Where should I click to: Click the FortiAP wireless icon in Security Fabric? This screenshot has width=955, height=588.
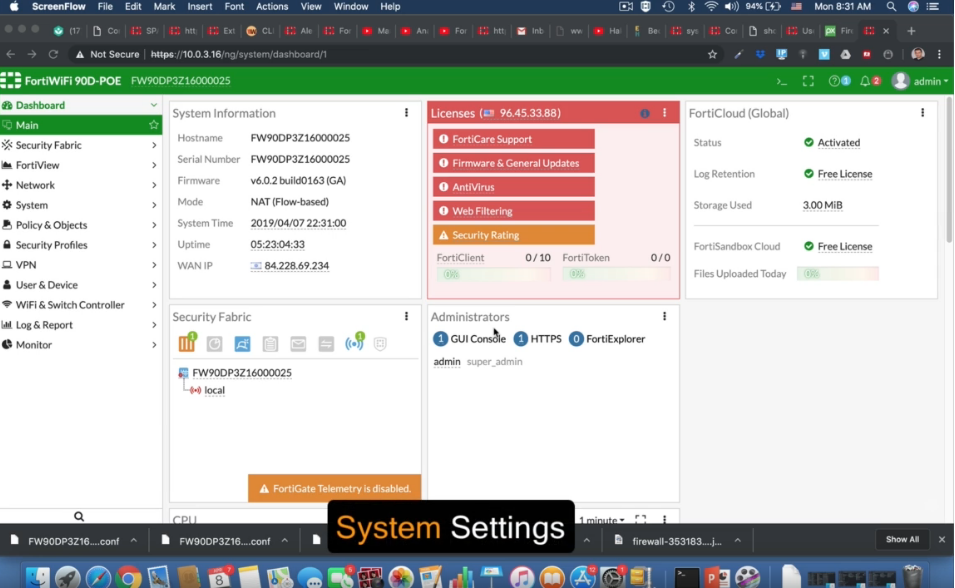click(x=353, y=344)
